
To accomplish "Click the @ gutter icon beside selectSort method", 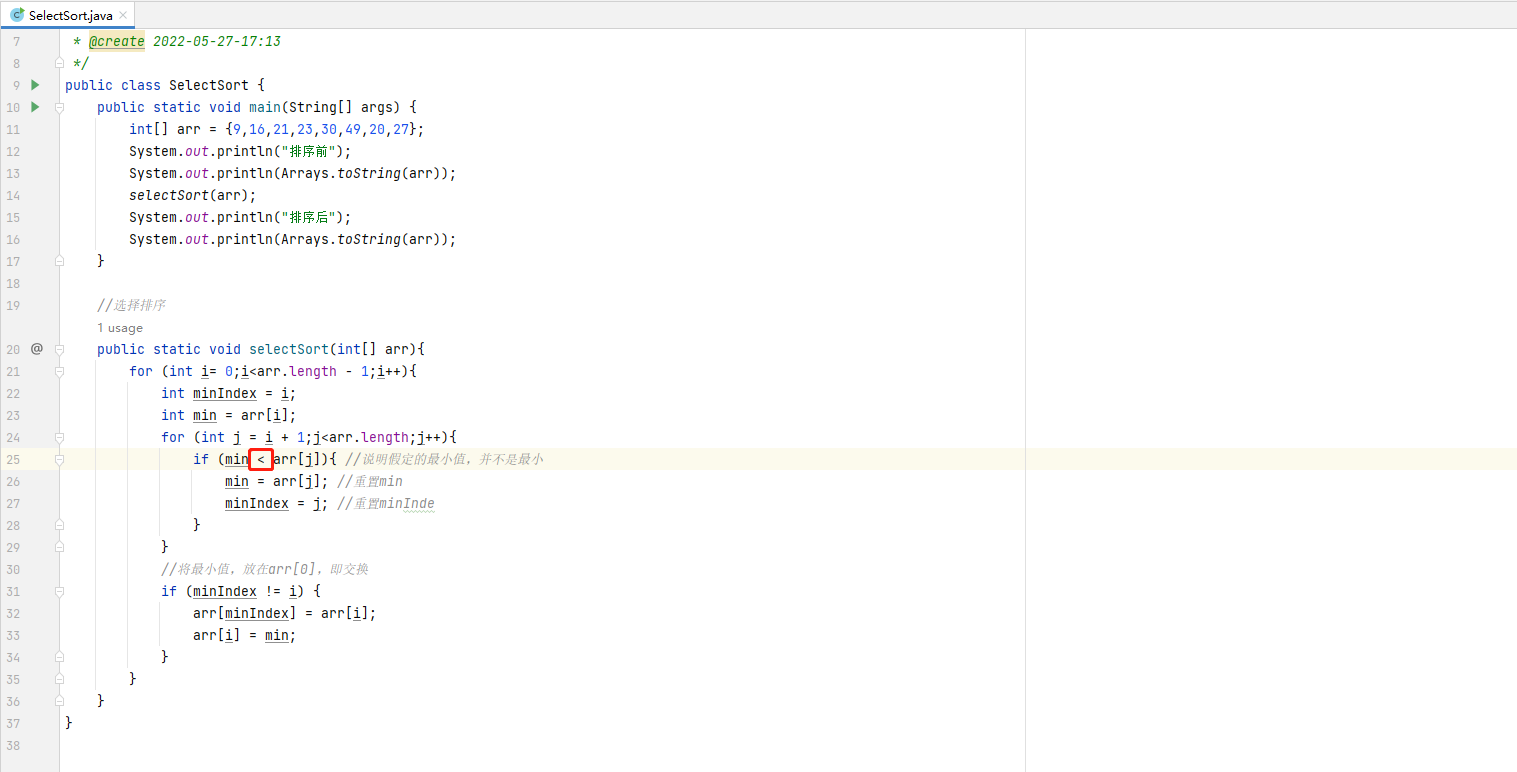I will pyautogui.click(x=37, y=349).
